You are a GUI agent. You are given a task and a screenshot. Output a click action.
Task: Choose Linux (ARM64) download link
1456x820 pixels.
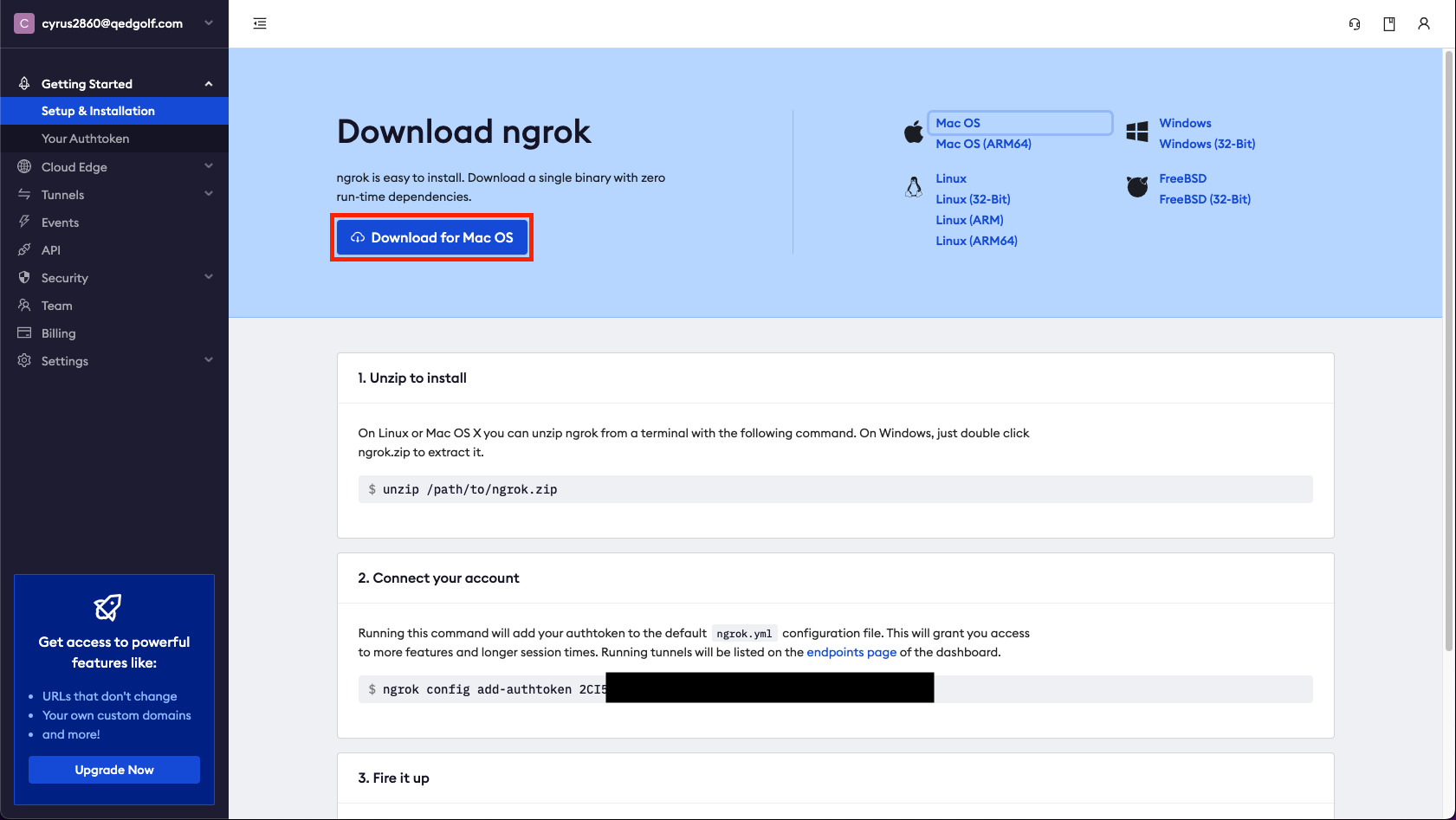976,241
